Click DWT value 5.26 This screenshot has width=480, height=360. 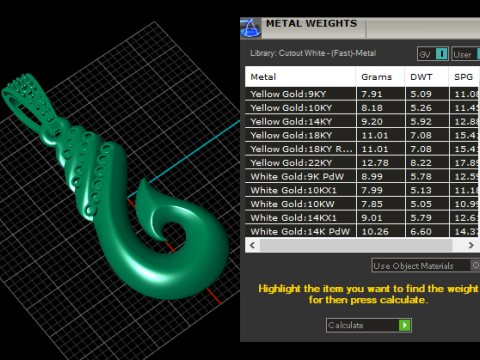421,108
